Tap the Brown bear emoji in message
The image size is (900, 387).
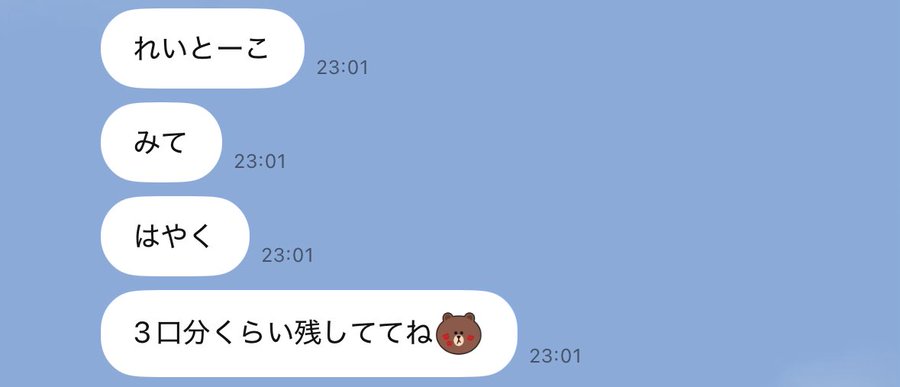click(459, 334)
